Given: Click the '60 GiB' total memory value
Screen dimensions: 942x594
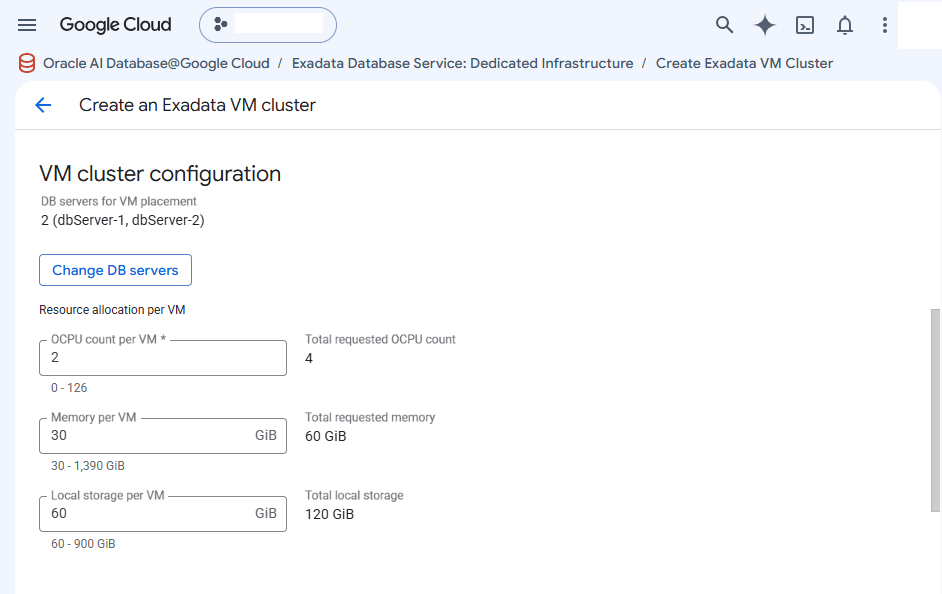Looking at the screenshot, I should click(326, 437).
